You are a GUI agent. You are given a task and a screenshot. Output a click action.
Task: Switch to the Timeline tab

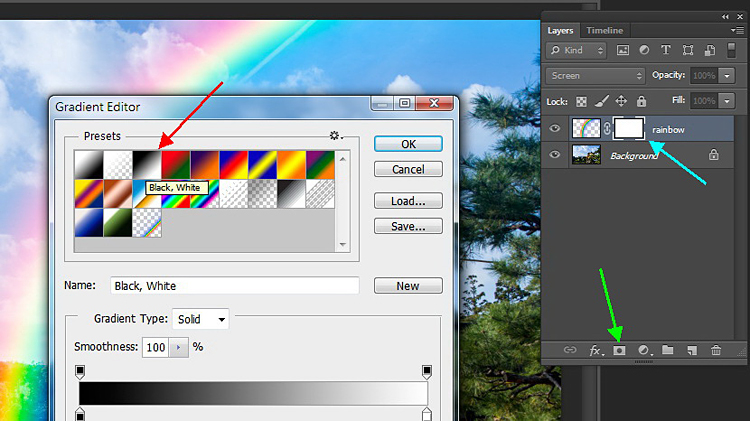[x=605, y=30]
